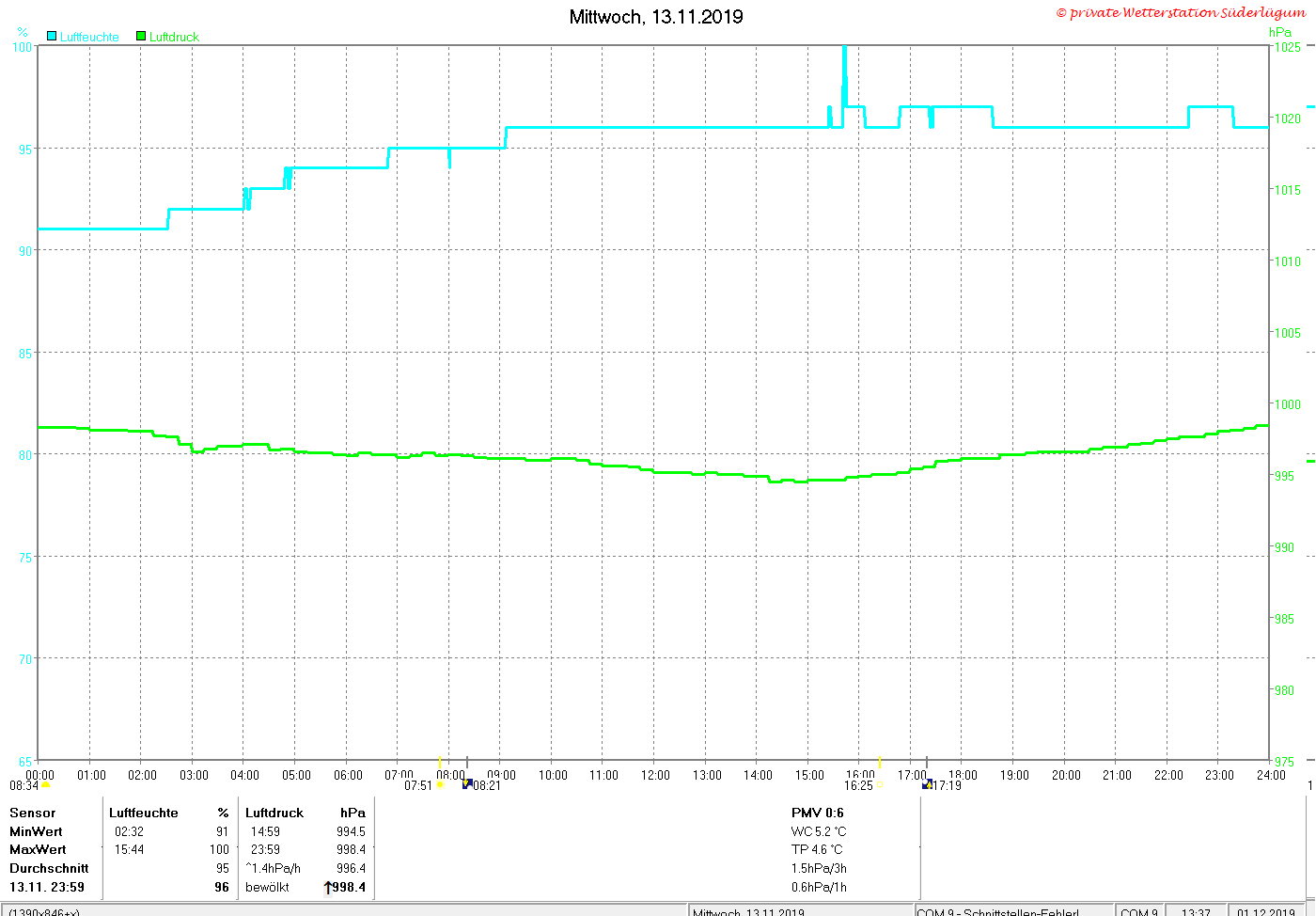Click the COM 9 Schnittstellen-Fehler status cell
This screenshot has width=1316, height=916.
[1013, 911]
